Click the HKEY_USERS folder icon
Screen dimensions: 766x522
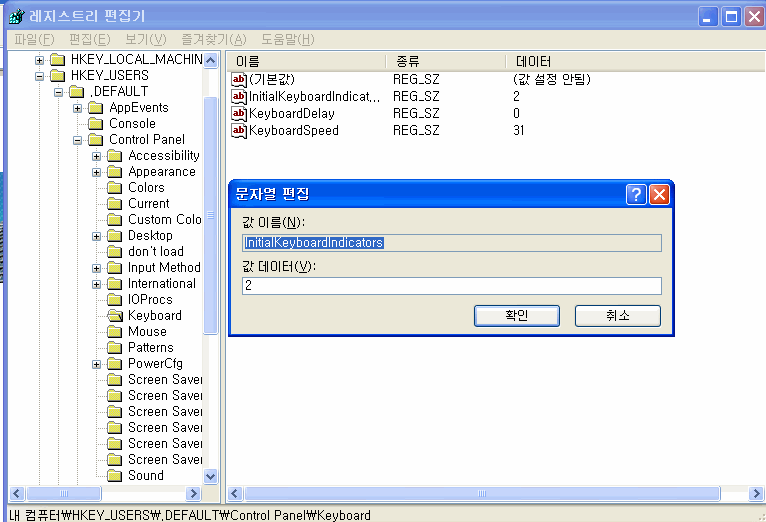click(x=58, y=76)
